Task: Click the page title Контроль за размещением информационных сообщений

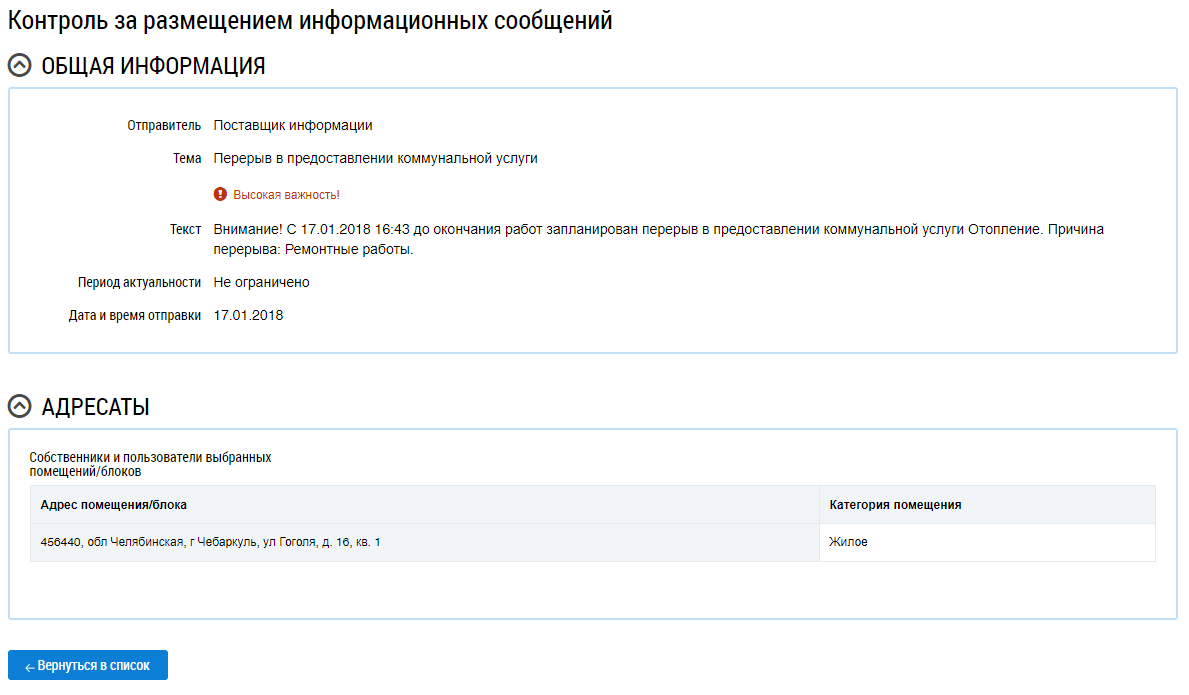Action: (310, 21)
